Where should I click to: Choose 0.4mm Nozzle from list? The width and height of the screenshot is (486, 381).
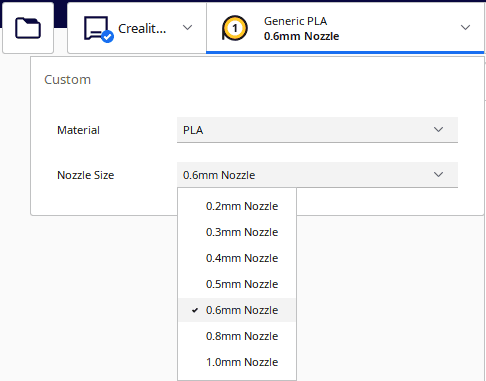[237, 258]
